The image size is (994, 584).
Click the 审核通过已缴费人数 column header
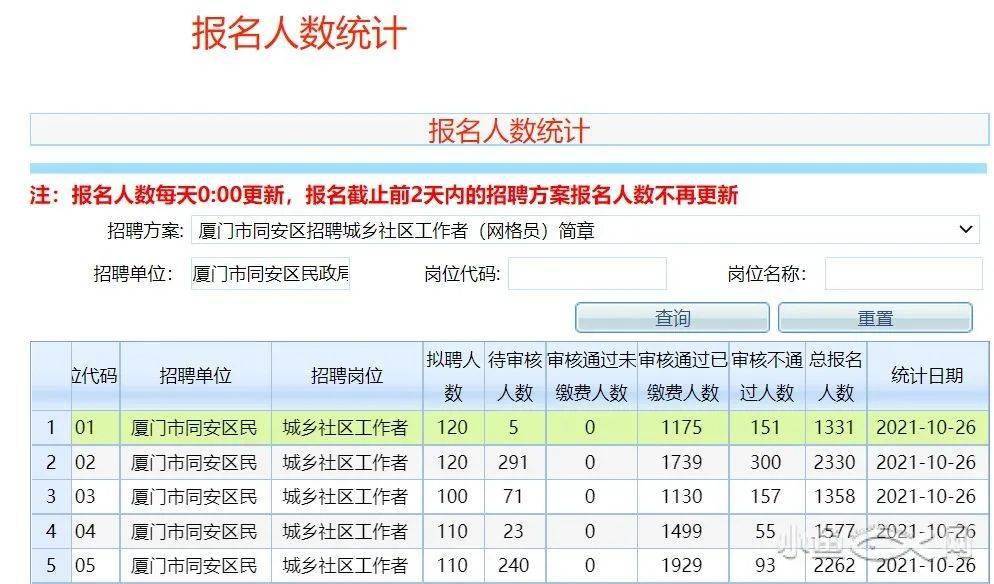click(683, 376)
